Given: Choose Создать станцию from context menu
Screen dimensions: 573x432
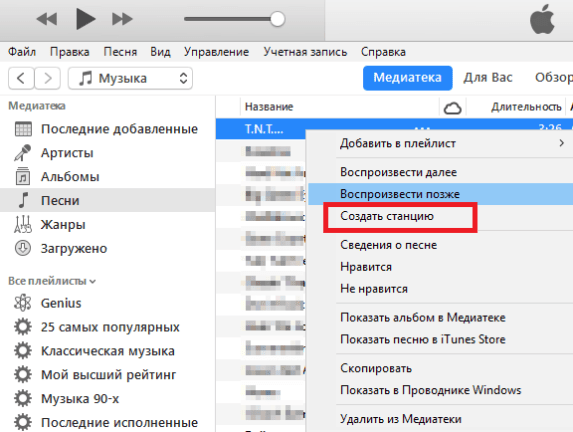Looking at the screenshot, I should [x=387, y=216].
